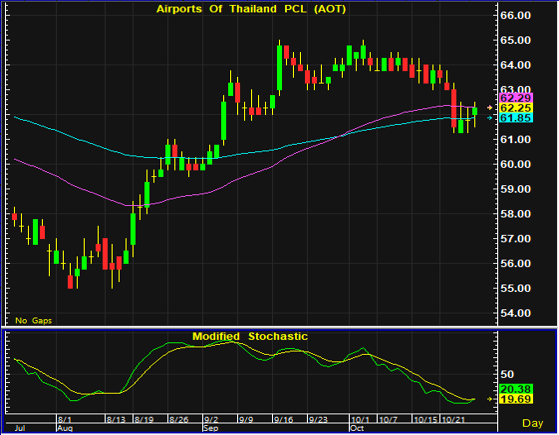This screenshot has height=435, width=559.
Task: Click the Modified Stochastic indicator title
Action: (x=250, y=336)
